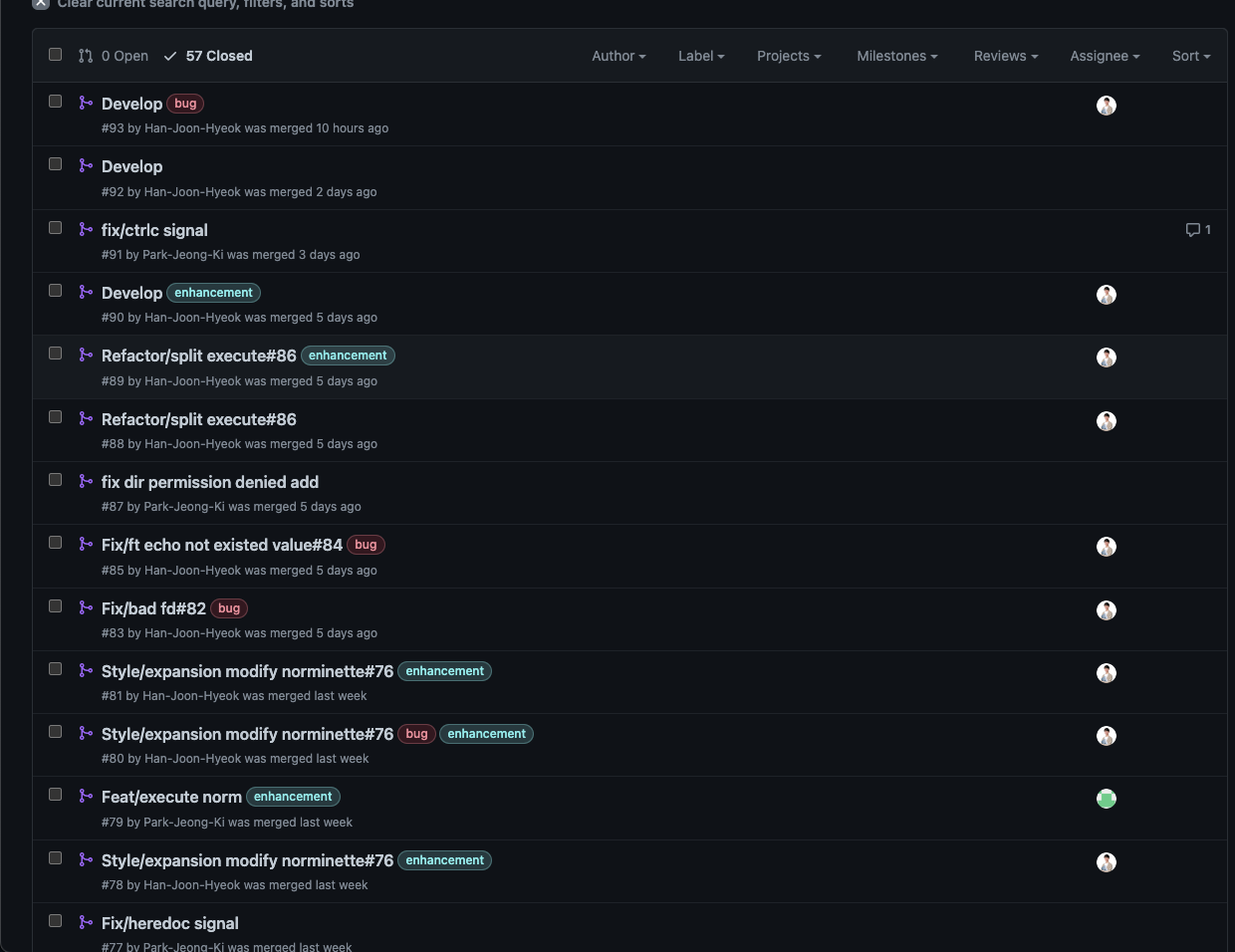This screenshot has width=1235, height=952.
Task: Open comments on fix/ctrlc signal pull request
Action: [1198, 230]
